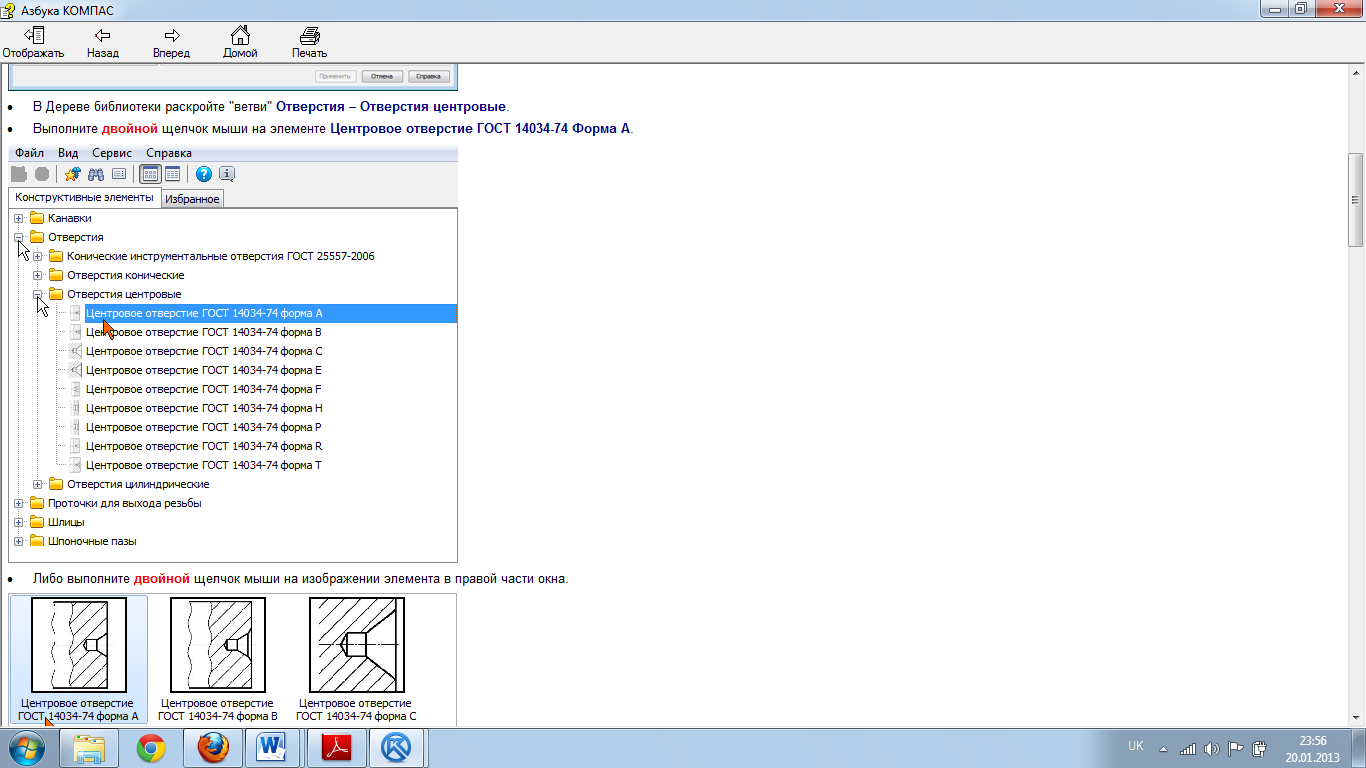Select Центровое отверстие ГОСТ 14034-74 форма В row
The height and width of the screenshot is (768, 1366).
204,332
